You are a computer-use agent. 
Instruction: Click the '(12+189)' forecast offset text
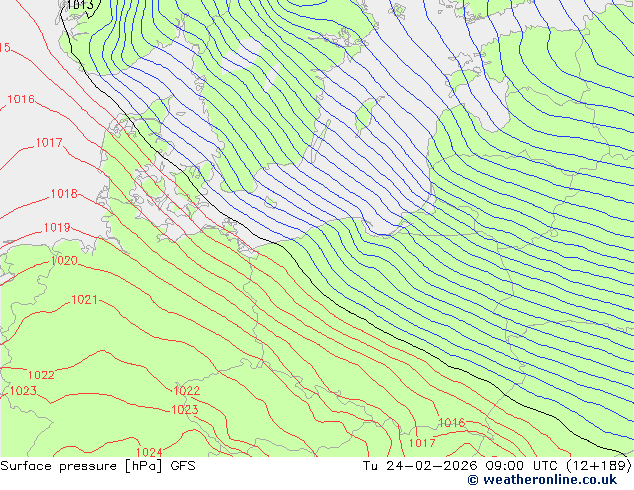click(598, 466)
